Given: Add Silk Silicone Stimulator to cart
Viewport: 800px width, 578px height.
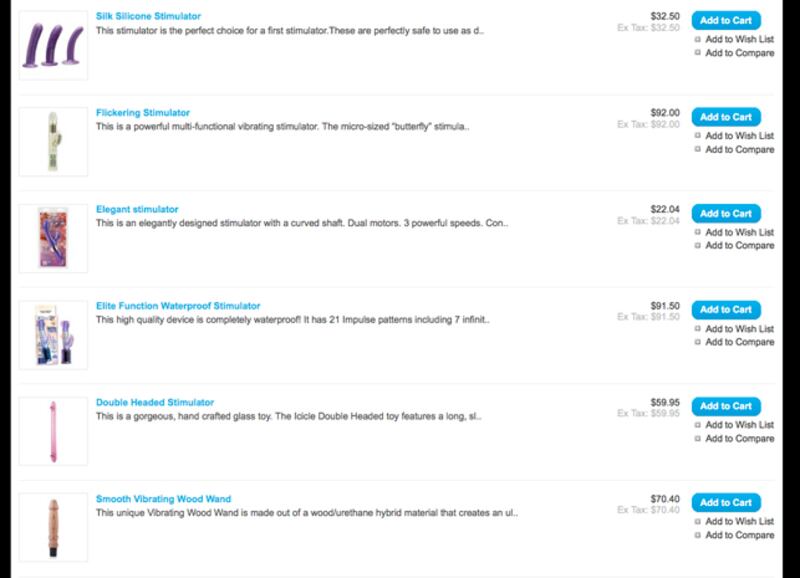Looking at the screenshot, I should click(x=725, y=21).
